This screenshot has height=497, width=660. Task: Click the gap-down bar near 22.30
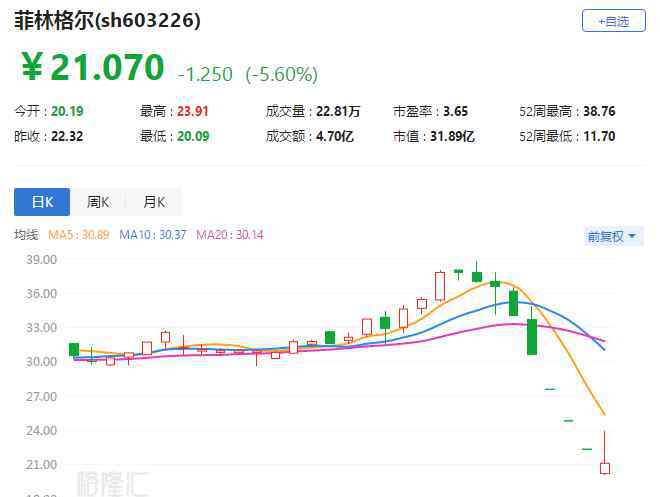587,449
